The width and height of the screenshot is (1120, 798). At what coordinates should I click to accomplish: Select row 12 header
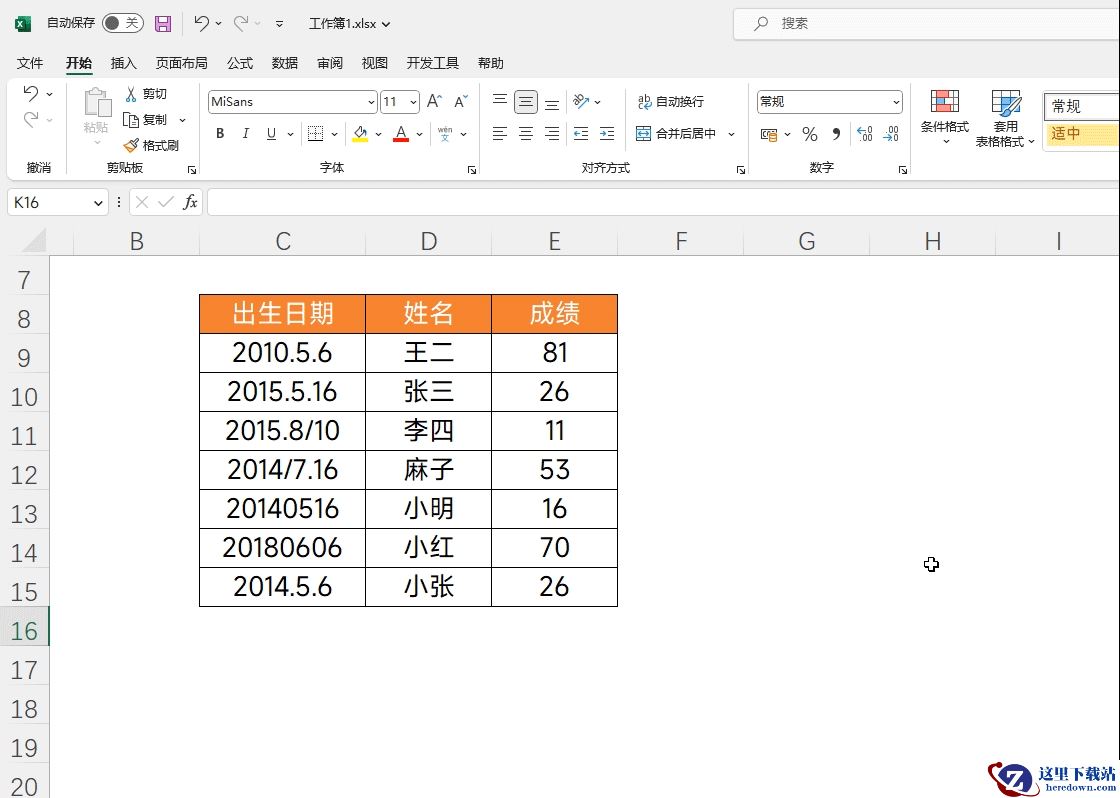[x=24, y=474]
